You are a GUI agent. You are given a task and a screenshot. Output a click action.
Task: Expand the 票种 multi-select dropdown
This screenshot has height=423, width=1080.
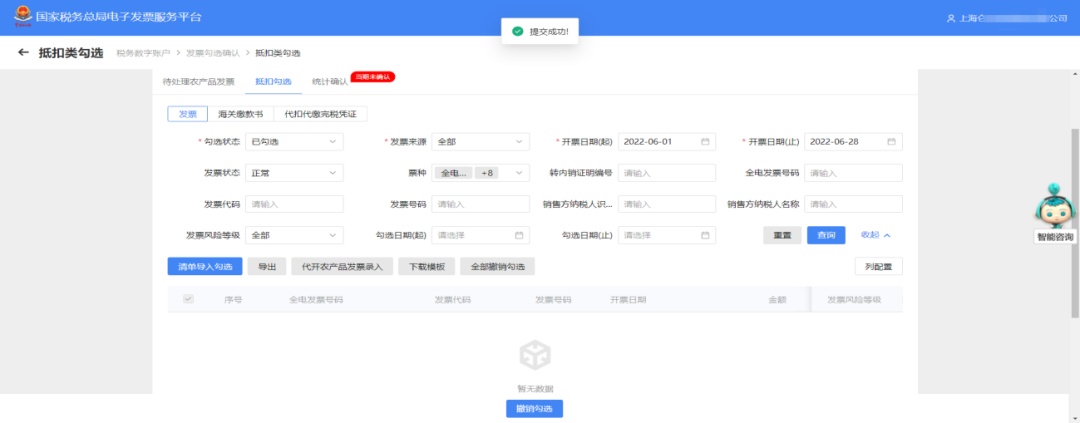[x=480, y=173]
